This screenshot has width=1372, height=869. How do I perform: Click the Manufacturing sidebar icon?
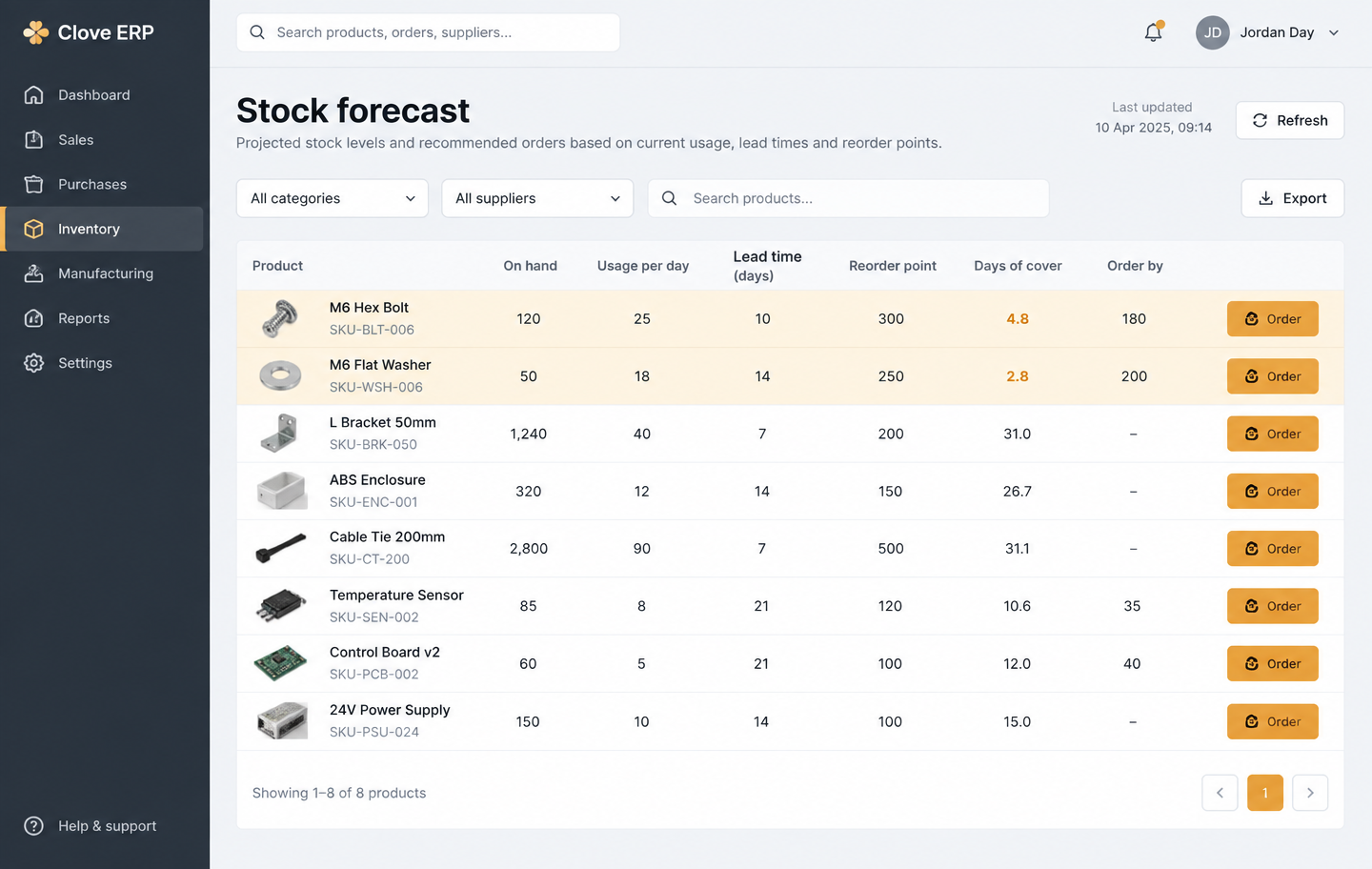(34, 273)
